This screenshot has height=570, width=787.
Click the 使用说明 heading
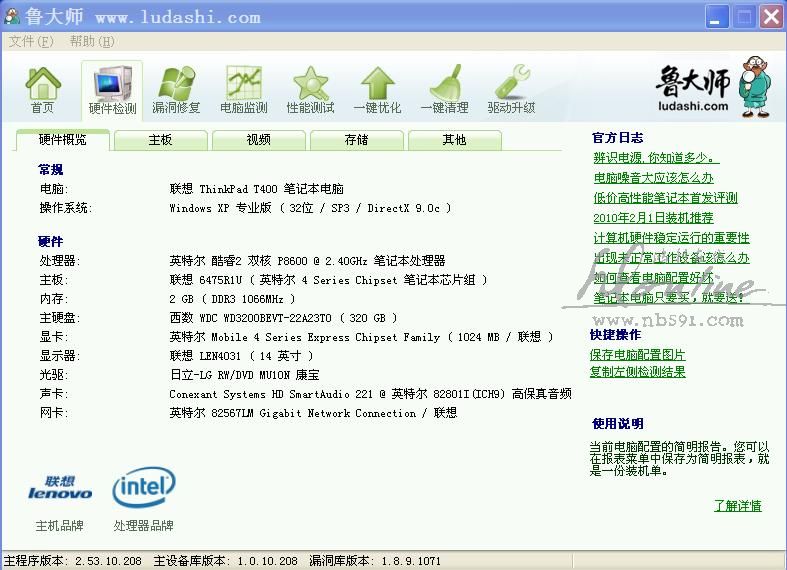click(x=618, y=424)
